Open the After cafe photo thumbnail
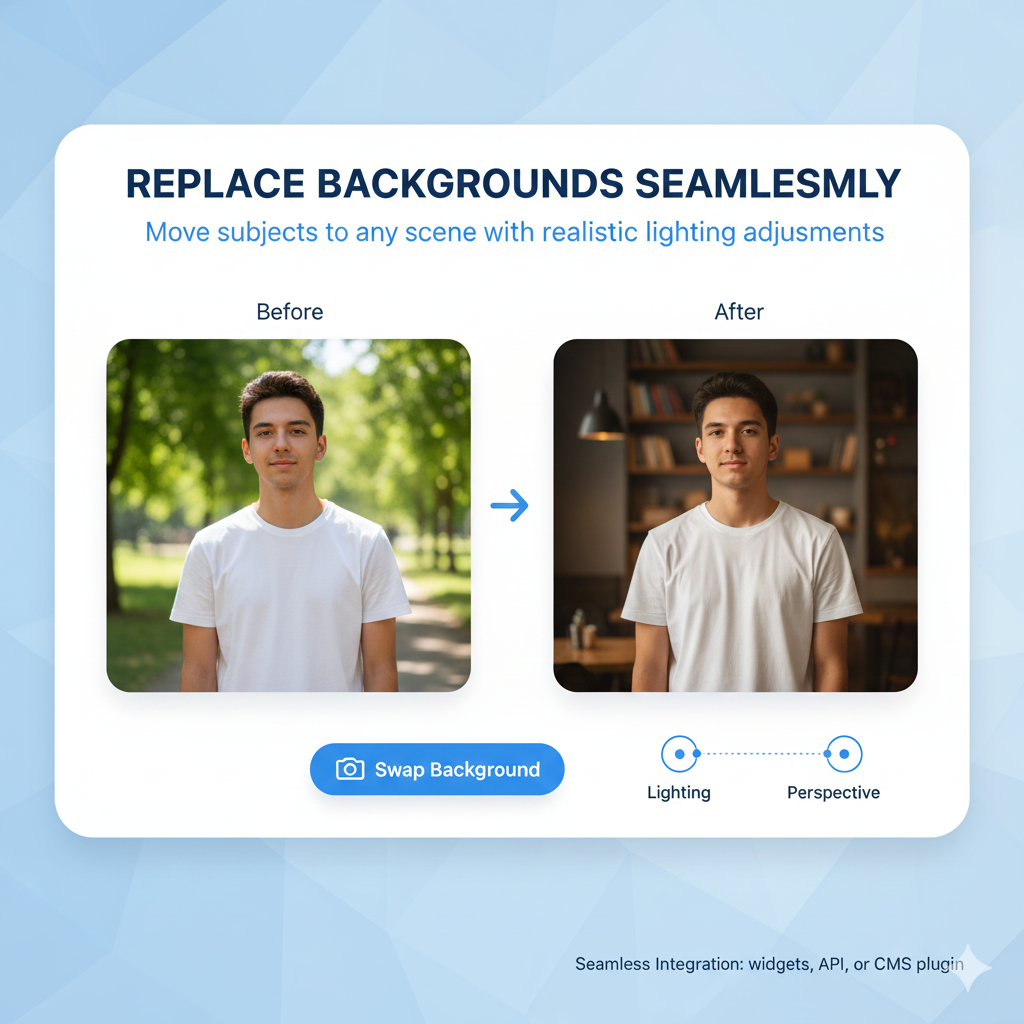Image resolution: width=1024 pixels, height=1024 pixels. pyautogui.click(x=735, y=515)
